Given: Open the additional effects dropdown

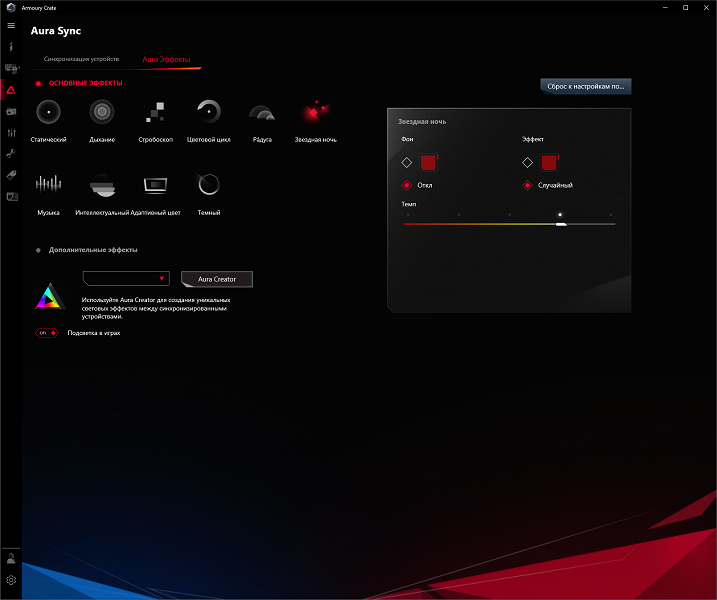Looking at the screenshot, I should tap(126, 279).
